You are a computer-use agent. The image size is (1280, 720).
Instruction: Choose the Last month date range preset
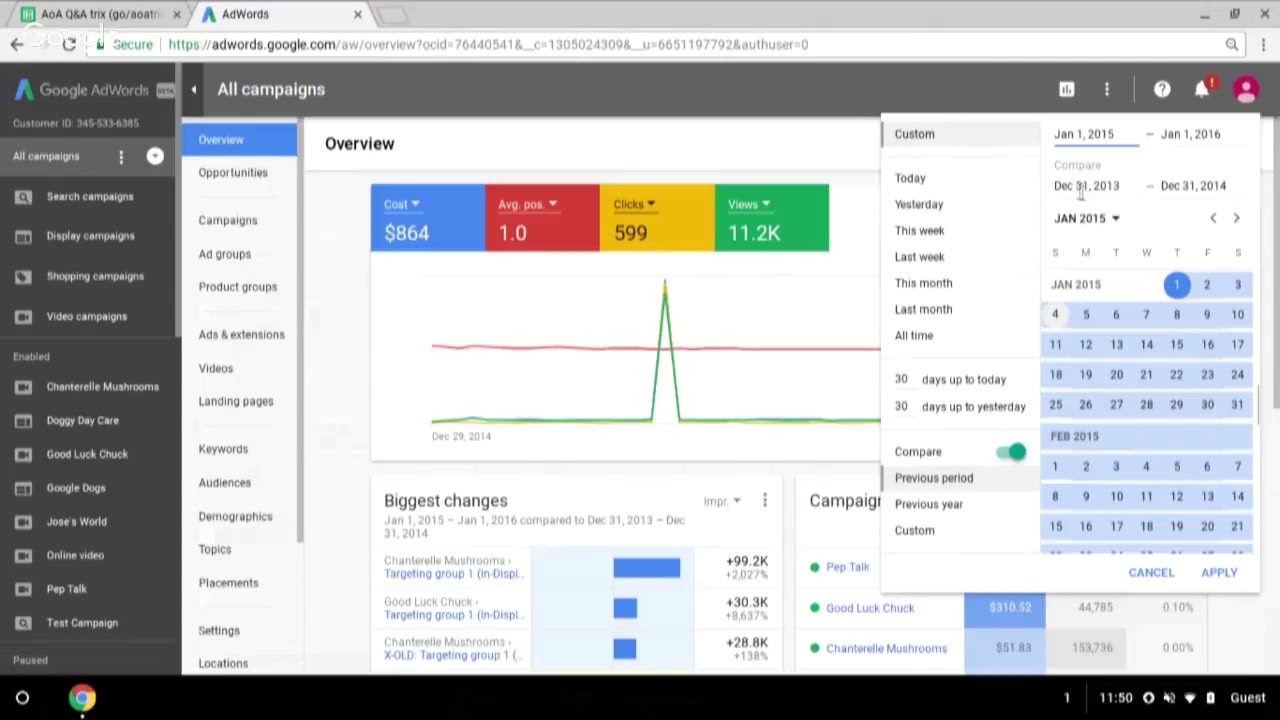924,309
